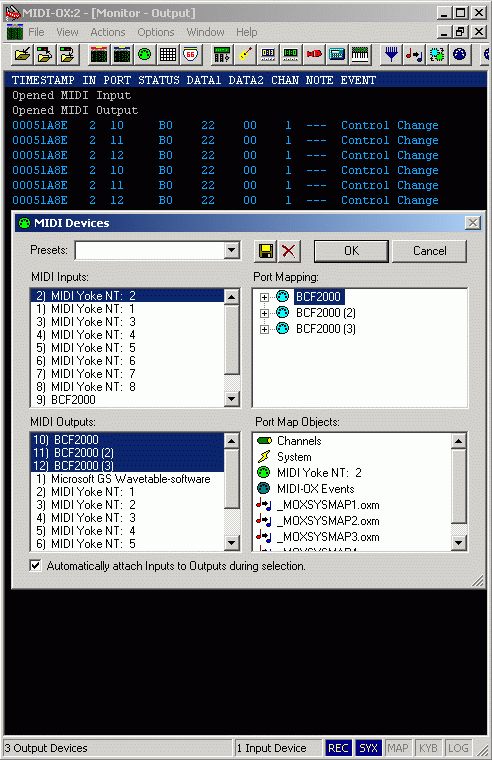Screen dimensions: 492x760
Task: Toggle the LOG status bar indicator
Action: pos(458,748)
